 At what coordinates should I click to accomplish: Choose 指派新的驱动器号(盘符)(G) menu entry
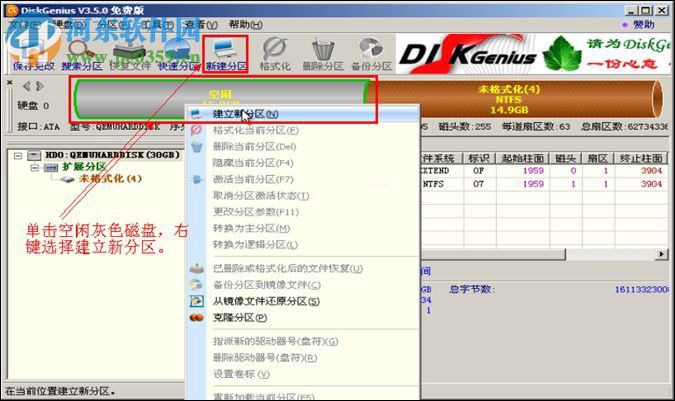(x=303, y=341)
